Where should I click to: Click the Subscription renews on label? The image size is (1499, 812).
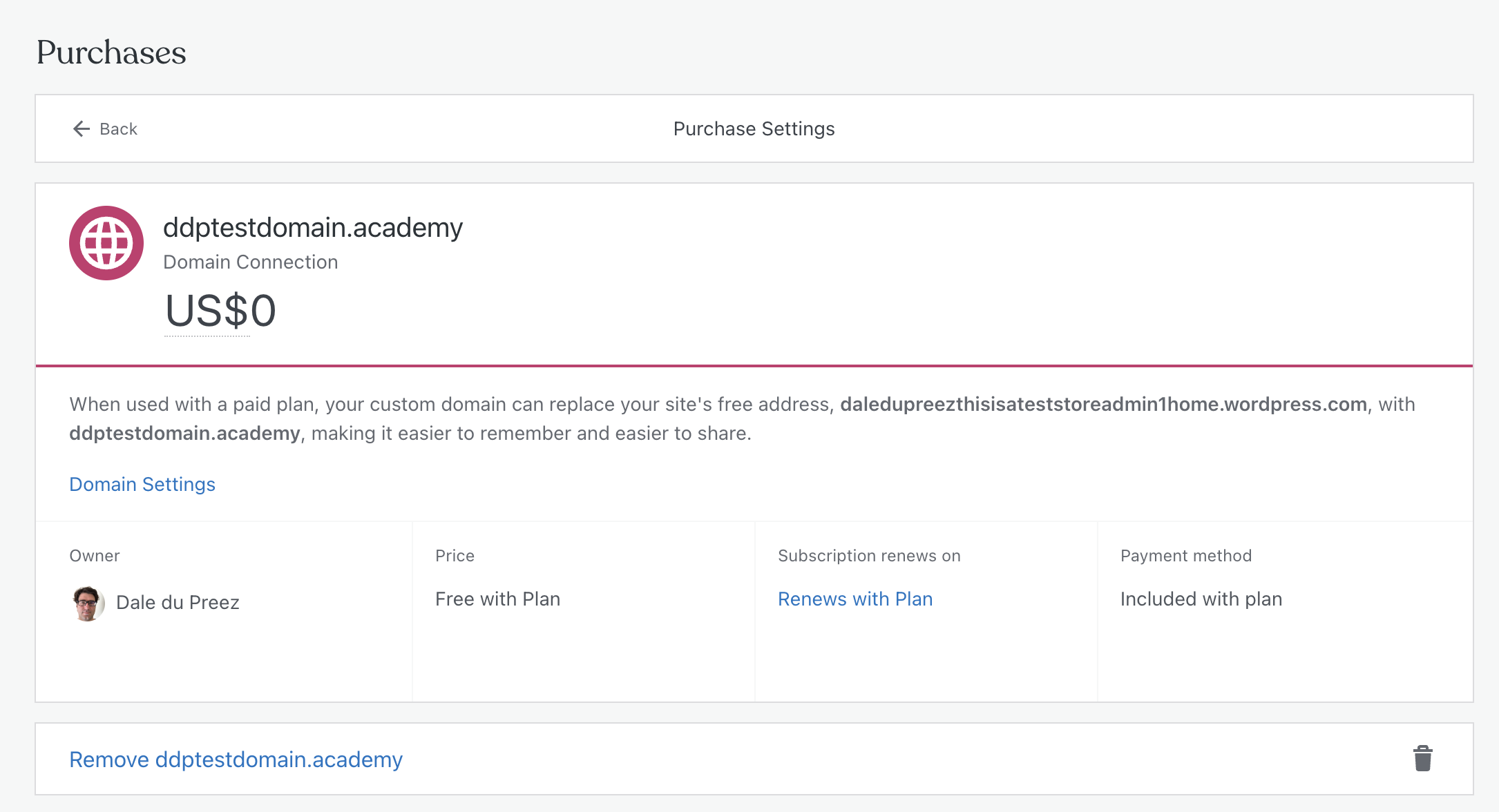coord(869,556)
